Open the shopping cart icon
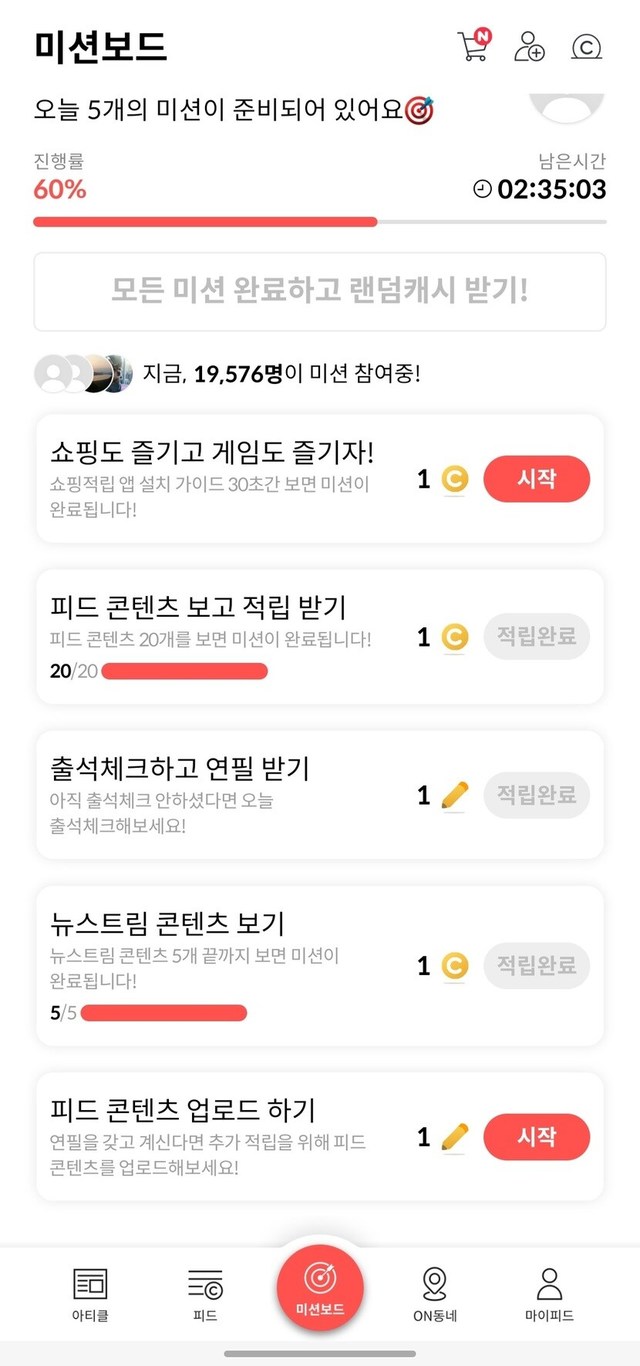Viewport: 640px width, 1366px height. coord(473,47)
